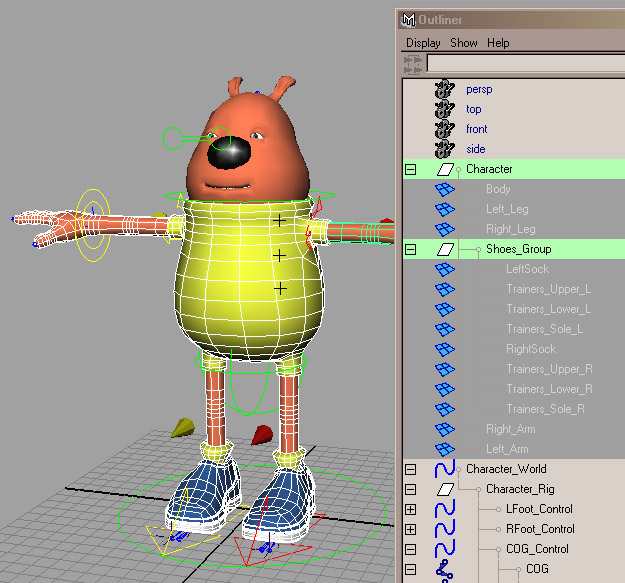Viewport: 625px width, 583px height.
Task: Click the curve icon for LFoot_Control
Action: pos(445,509)
